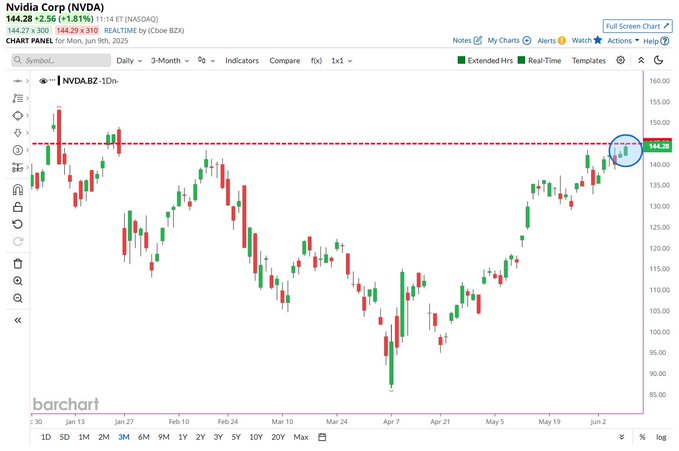Click the Notes pencil icon
This screenshot has width=679, height=451.
pyautogui.click(x=478, y=40)
